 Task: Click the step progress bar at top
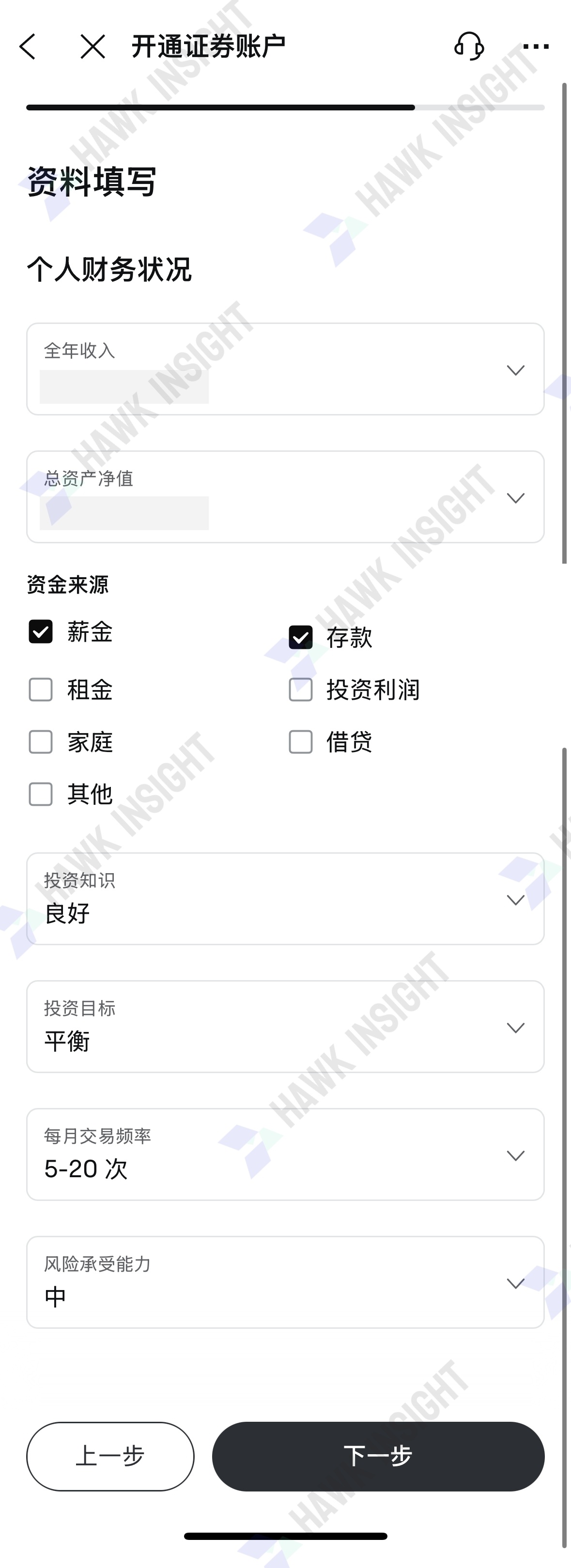(285, 108)
